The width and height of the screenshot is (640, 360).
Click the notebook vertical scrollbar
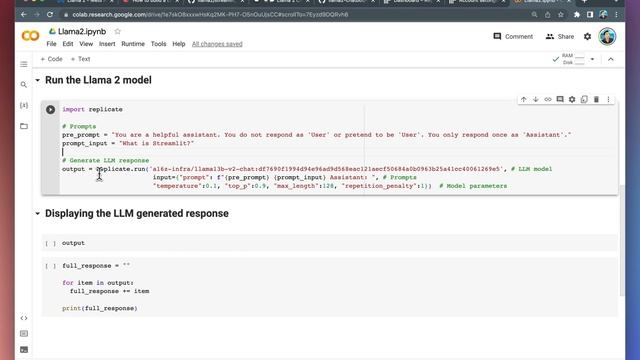[622, 241]
